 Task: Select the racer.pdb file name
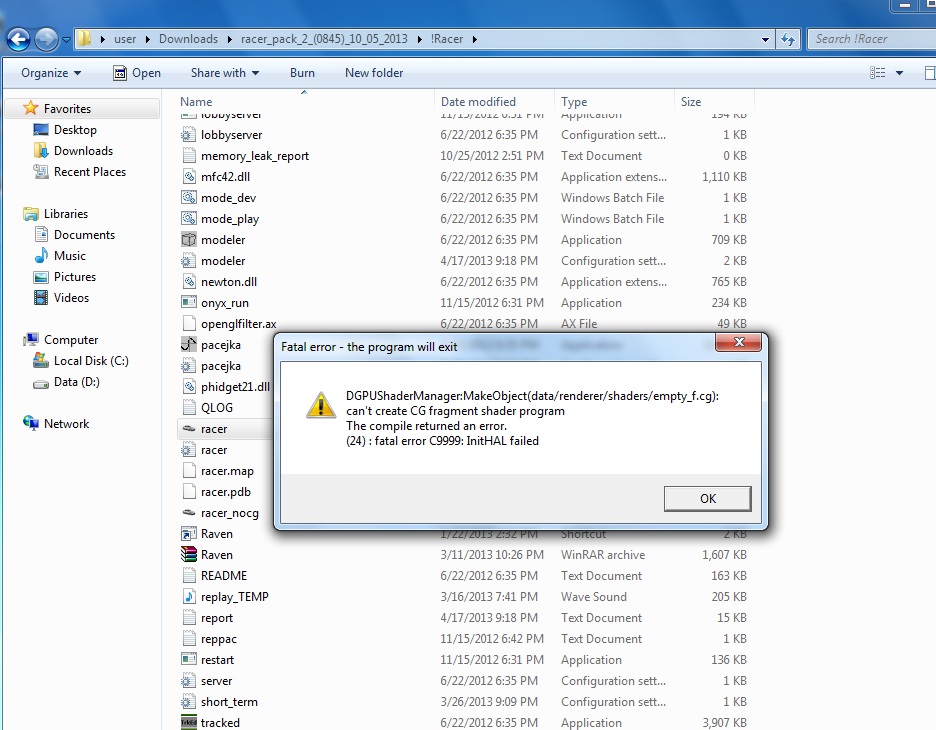point(226,492)
